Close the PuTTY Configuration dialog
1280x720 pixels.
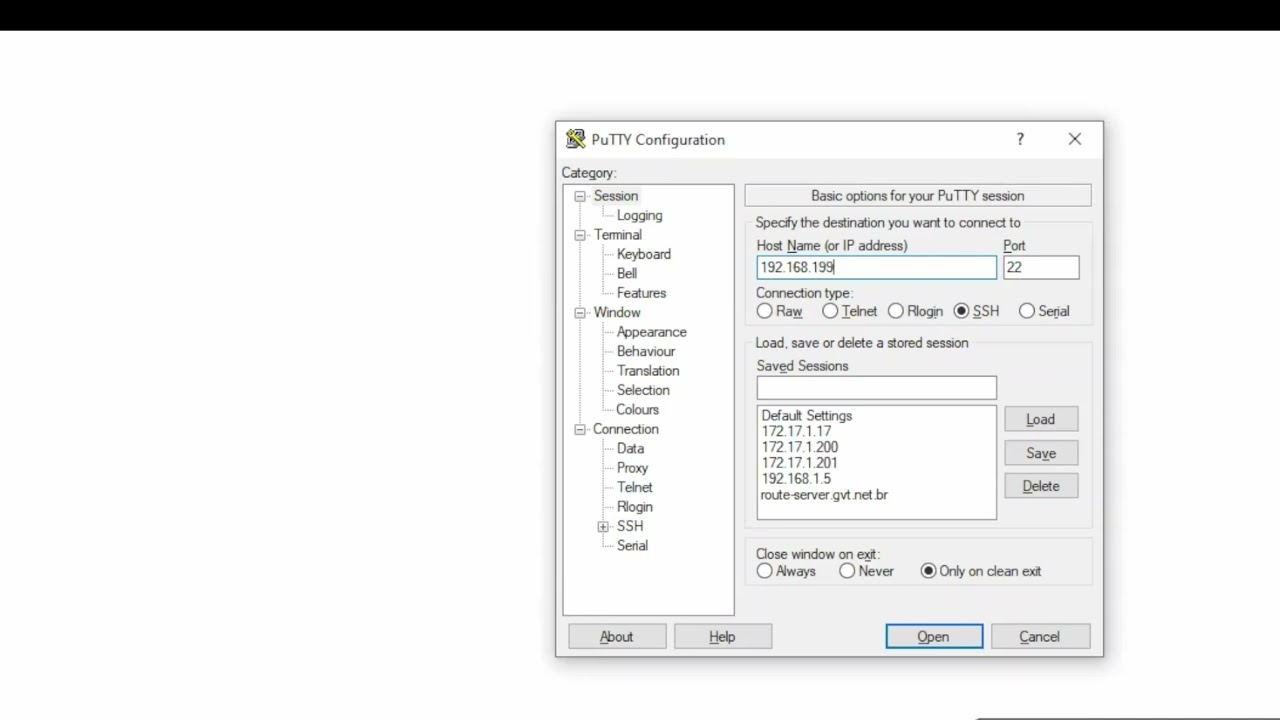coord(1075,139)
